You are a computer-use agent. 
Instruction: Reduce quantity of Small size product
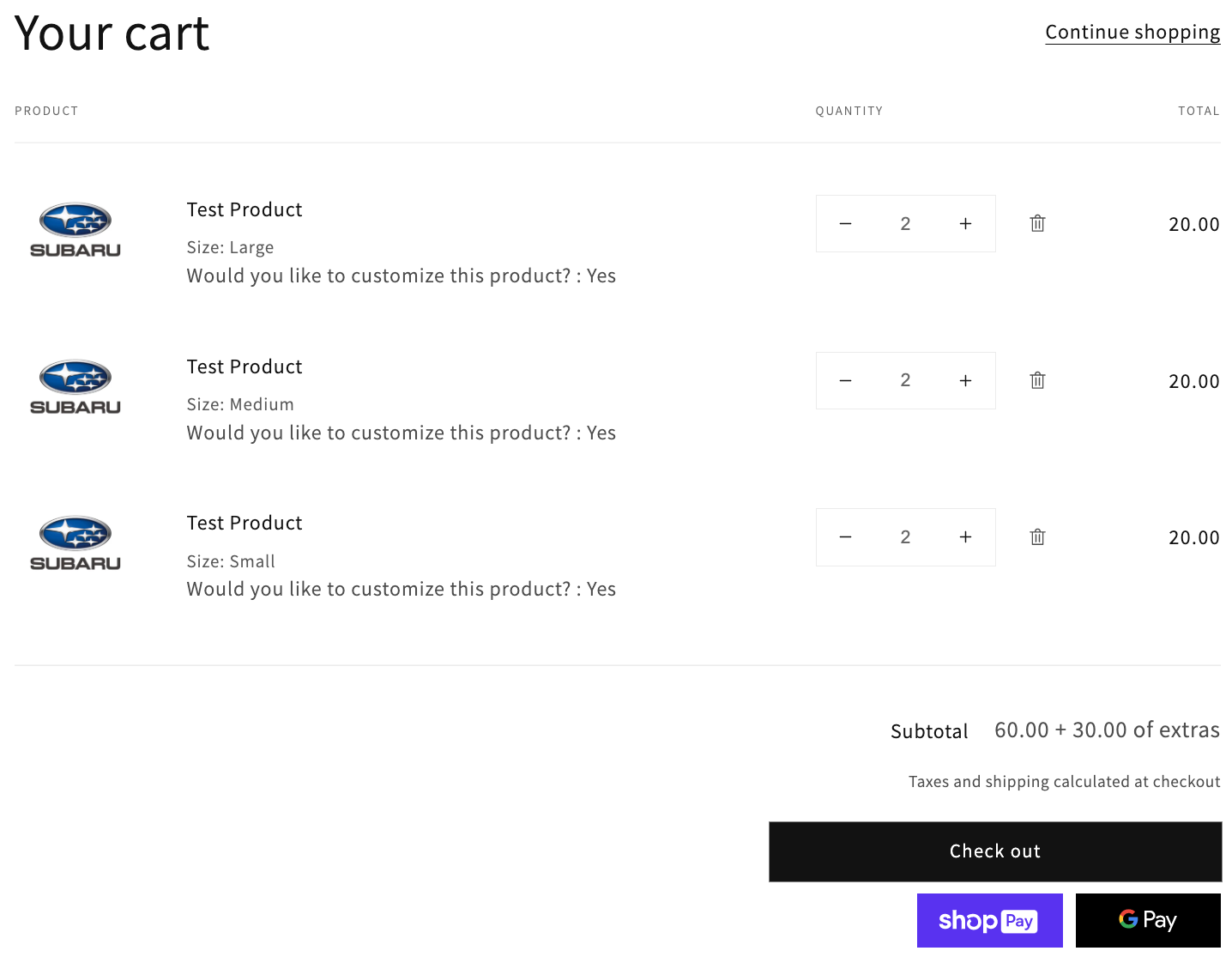(x=845, y=537)
